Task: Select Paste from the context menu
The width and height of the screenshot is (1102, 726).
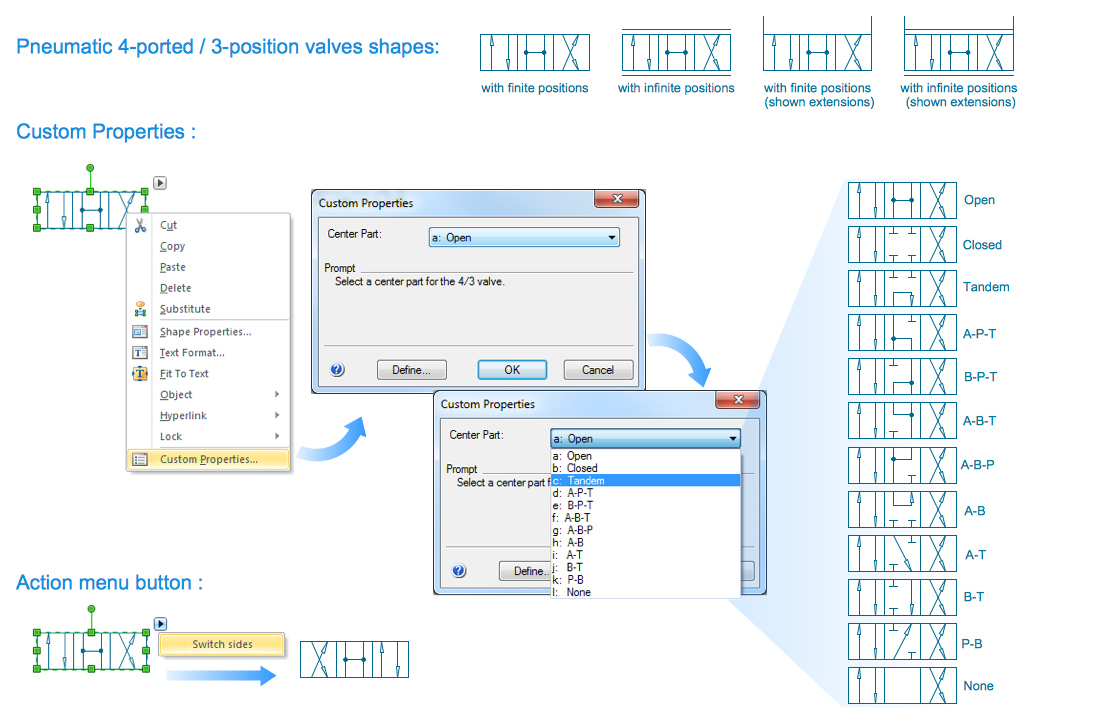Action: [x=209, y=267]
